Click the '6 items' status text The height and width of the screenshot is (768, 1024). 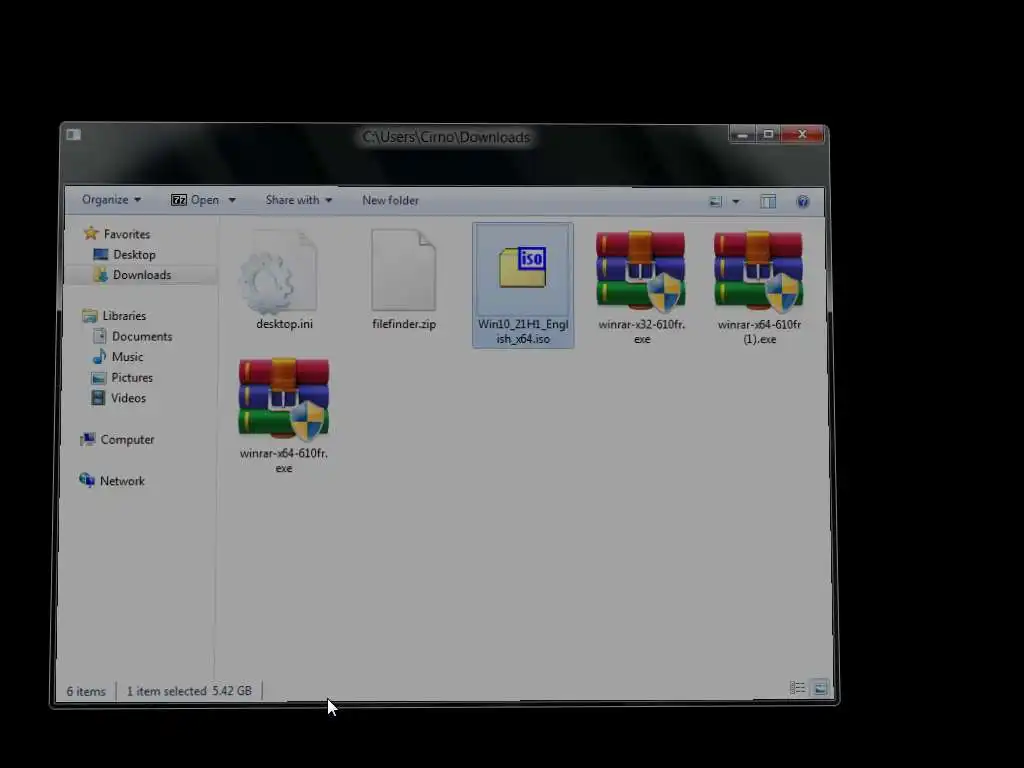click(86, 691)
